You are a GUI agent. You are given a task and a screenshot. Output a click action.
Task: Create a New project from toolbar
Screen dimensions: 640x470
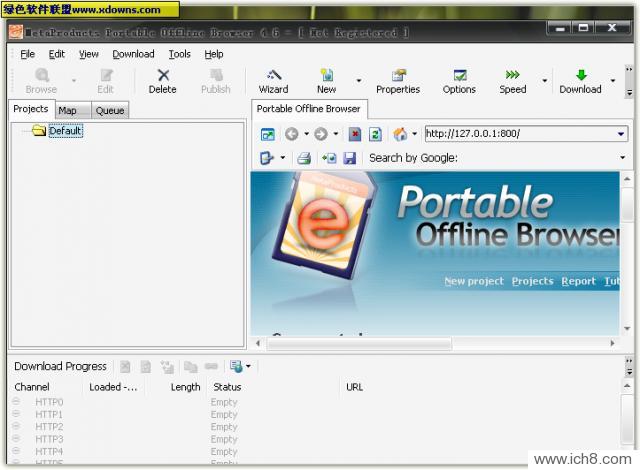[327, 81]
